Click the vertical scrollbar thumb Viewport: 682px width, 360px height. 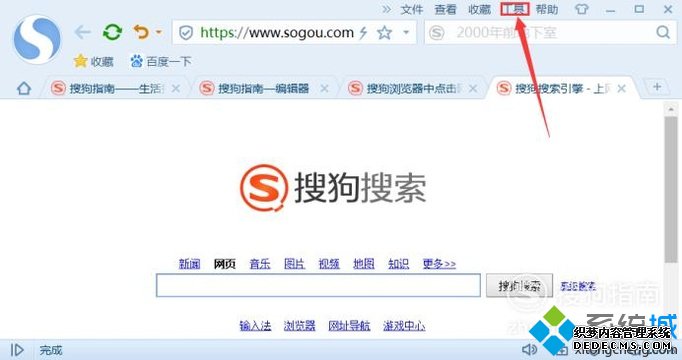click(x=671, y=189)
